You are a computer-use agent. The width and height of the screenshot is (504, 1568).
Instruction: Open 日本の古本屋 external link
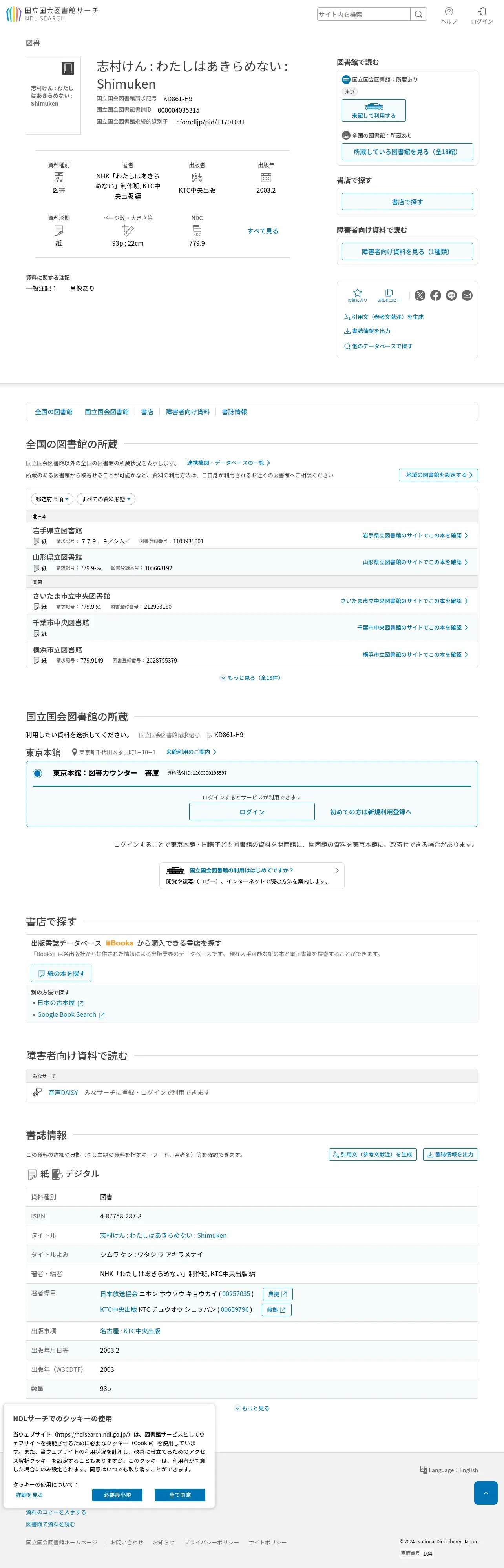[60, 1003]
